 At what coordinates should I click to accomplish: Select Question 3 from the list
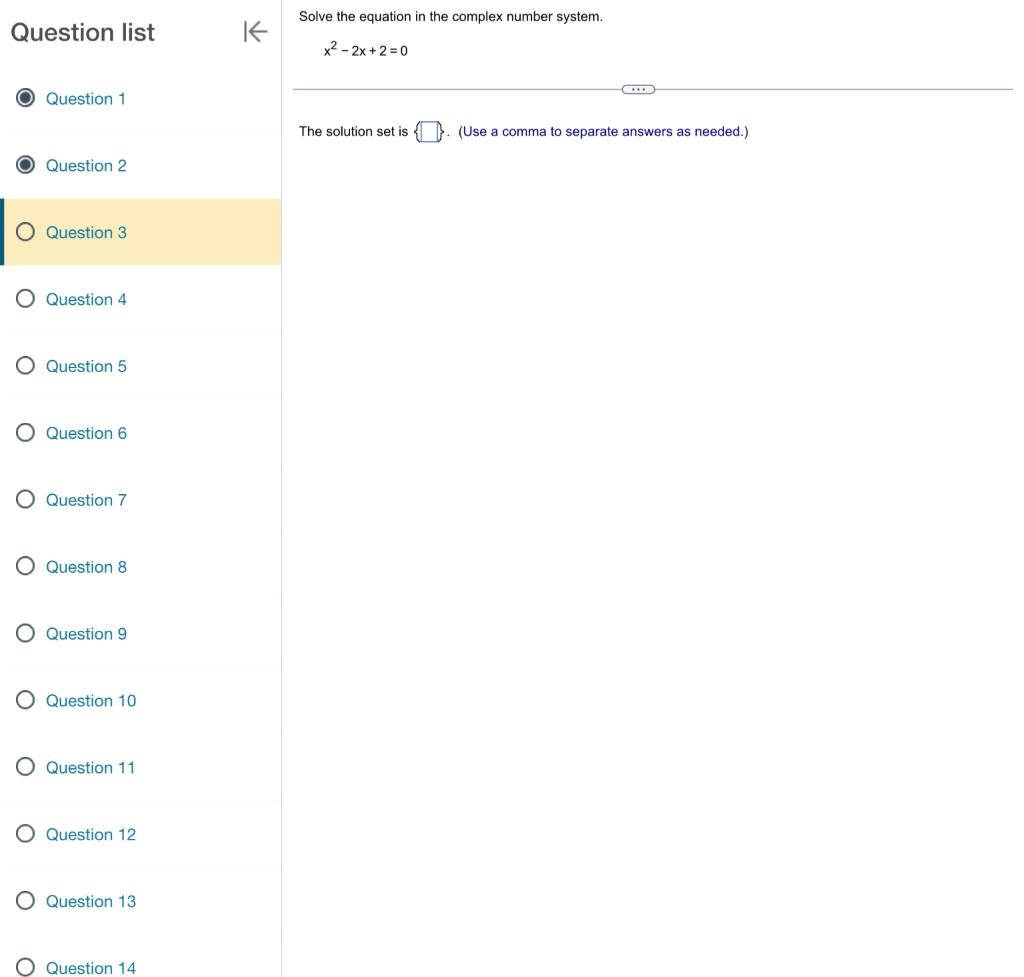pyautogui.click(x=86, y=232)
